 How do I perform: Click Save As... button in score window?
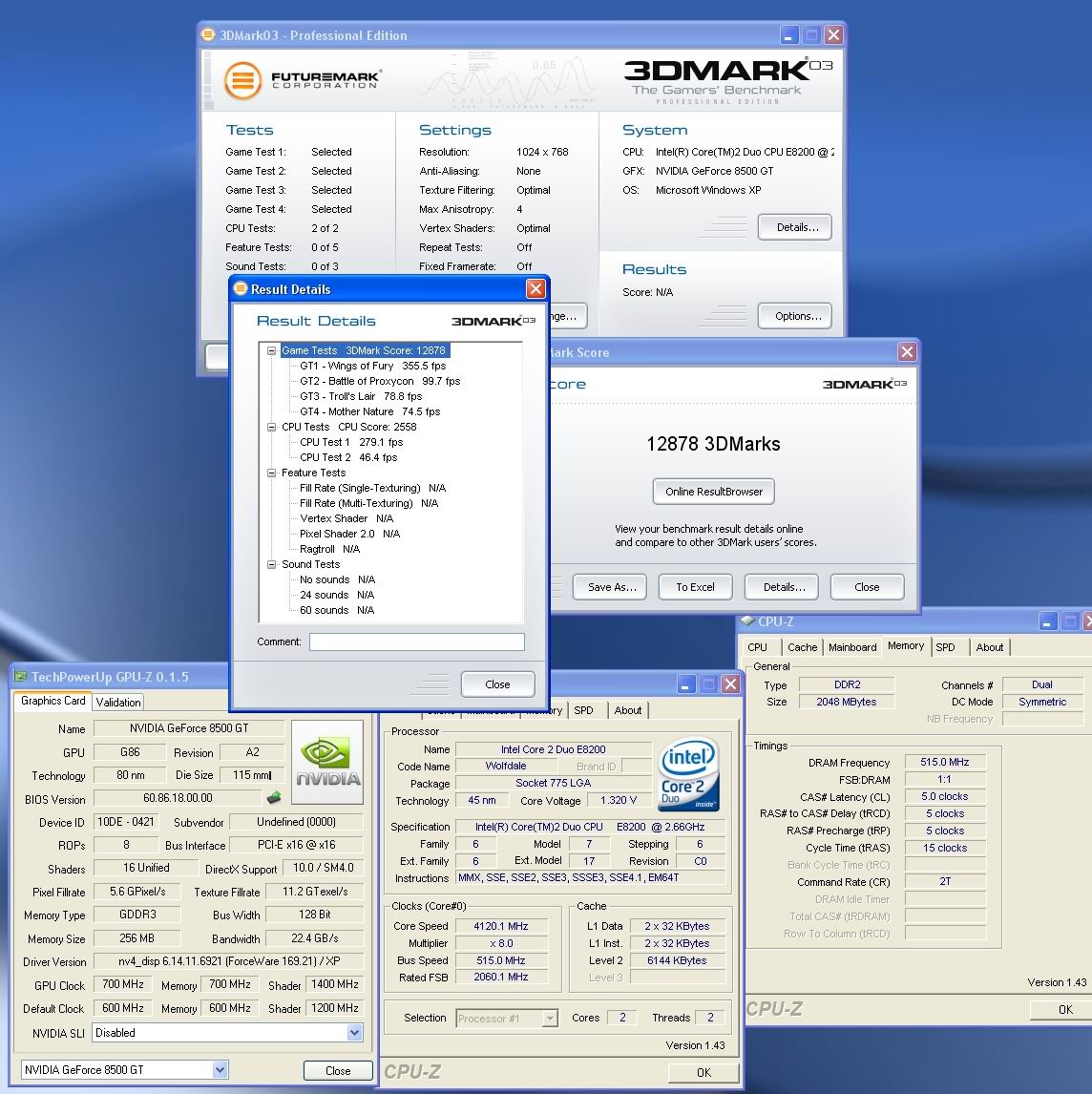tap(612, 587)
